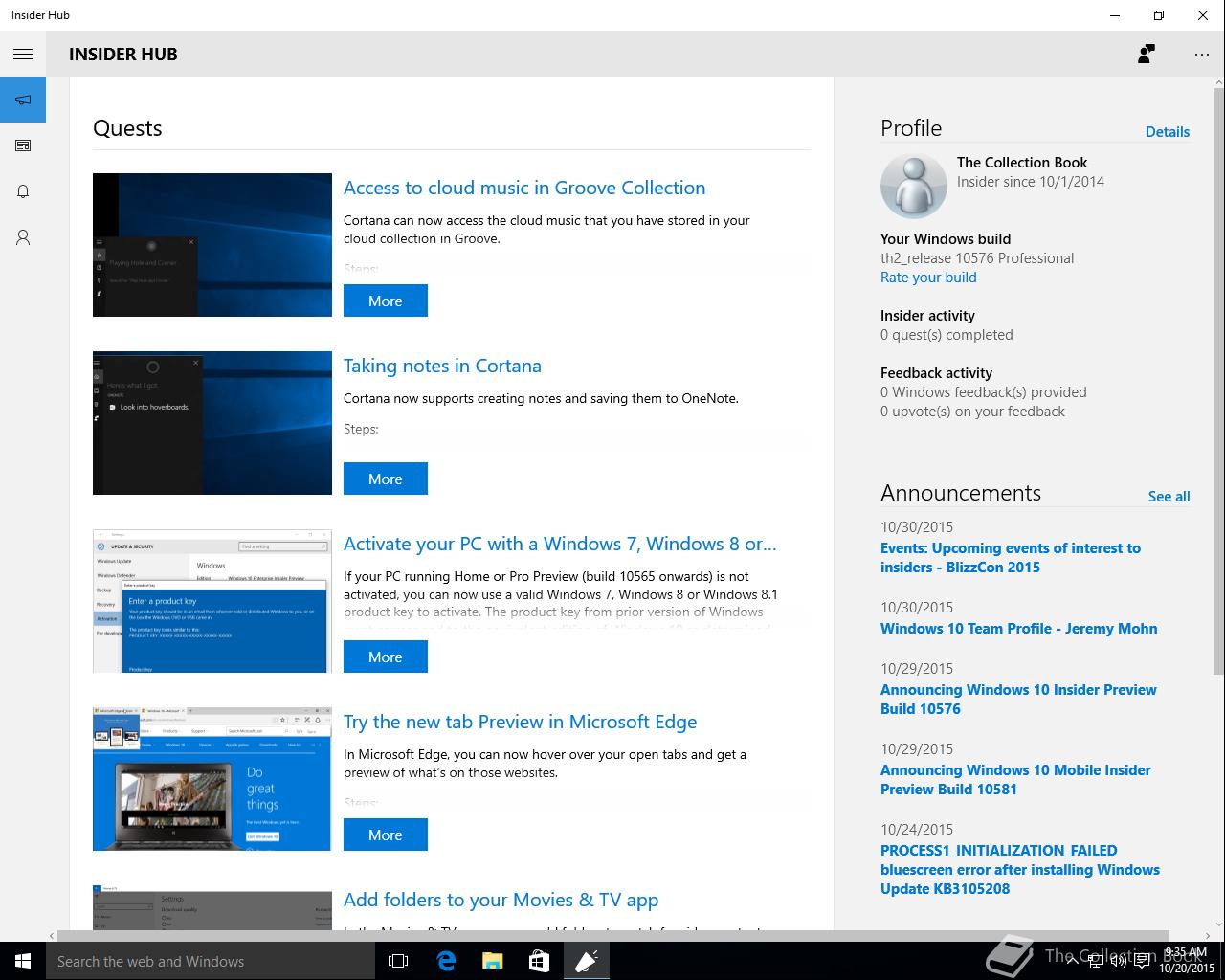
Task: Click More for Taking notes in Cortana
Action: (386, 479)
